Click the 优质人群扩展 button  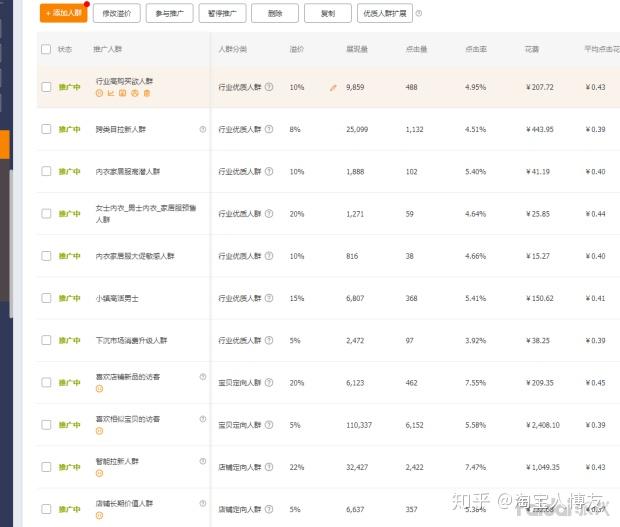[x=385, y=13]
